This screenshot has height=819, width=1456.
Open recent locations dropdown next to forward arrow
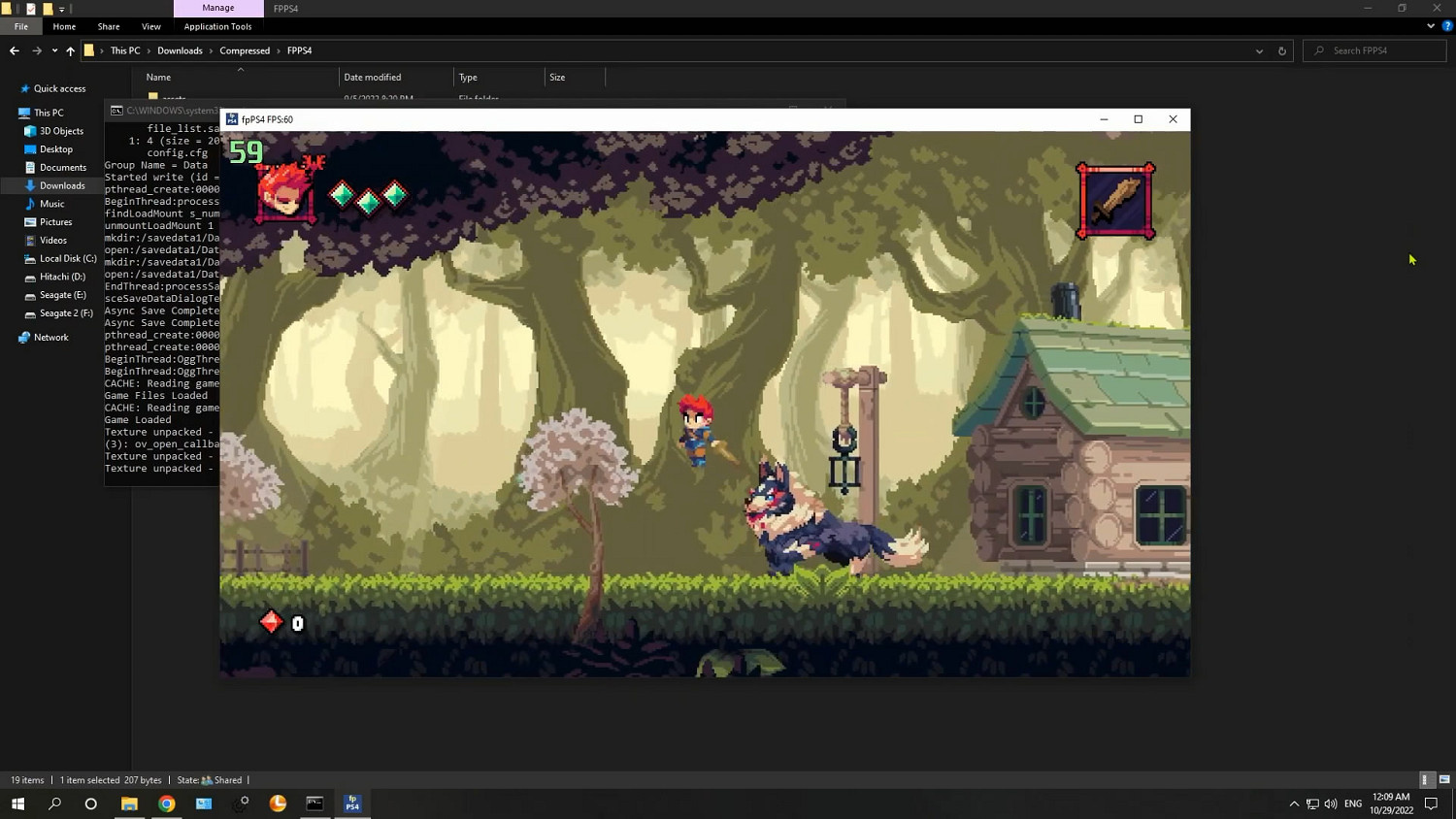click(x=54, y=50)
